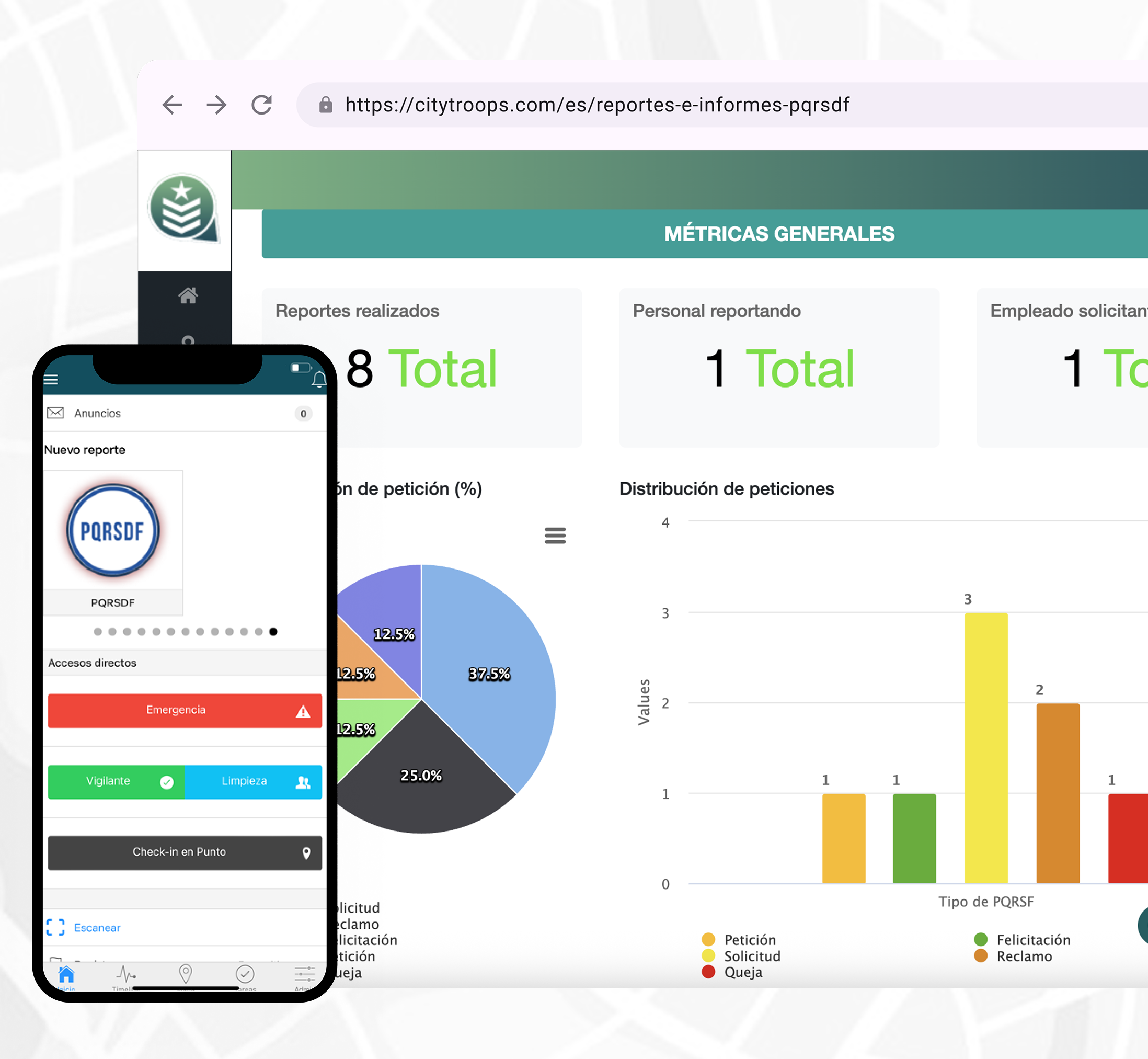
Task: Open the home icon in dark sidebar
Action: pos(188,295)
